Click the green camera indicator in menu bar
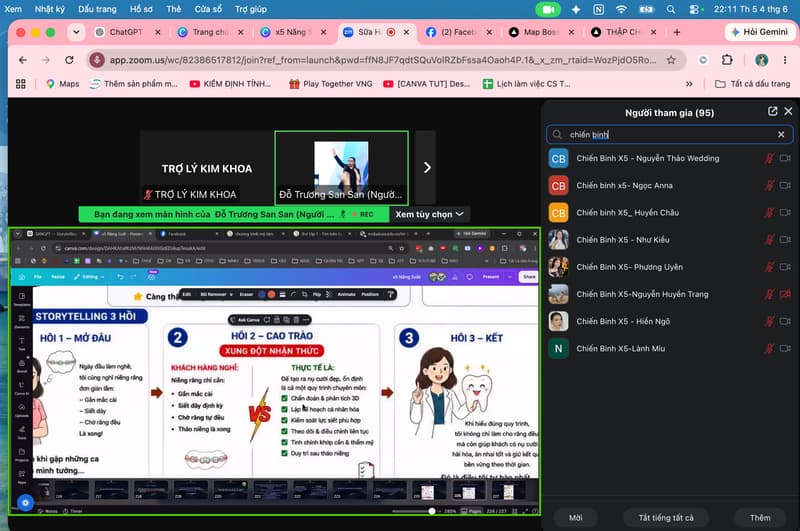 coord(548,9)
